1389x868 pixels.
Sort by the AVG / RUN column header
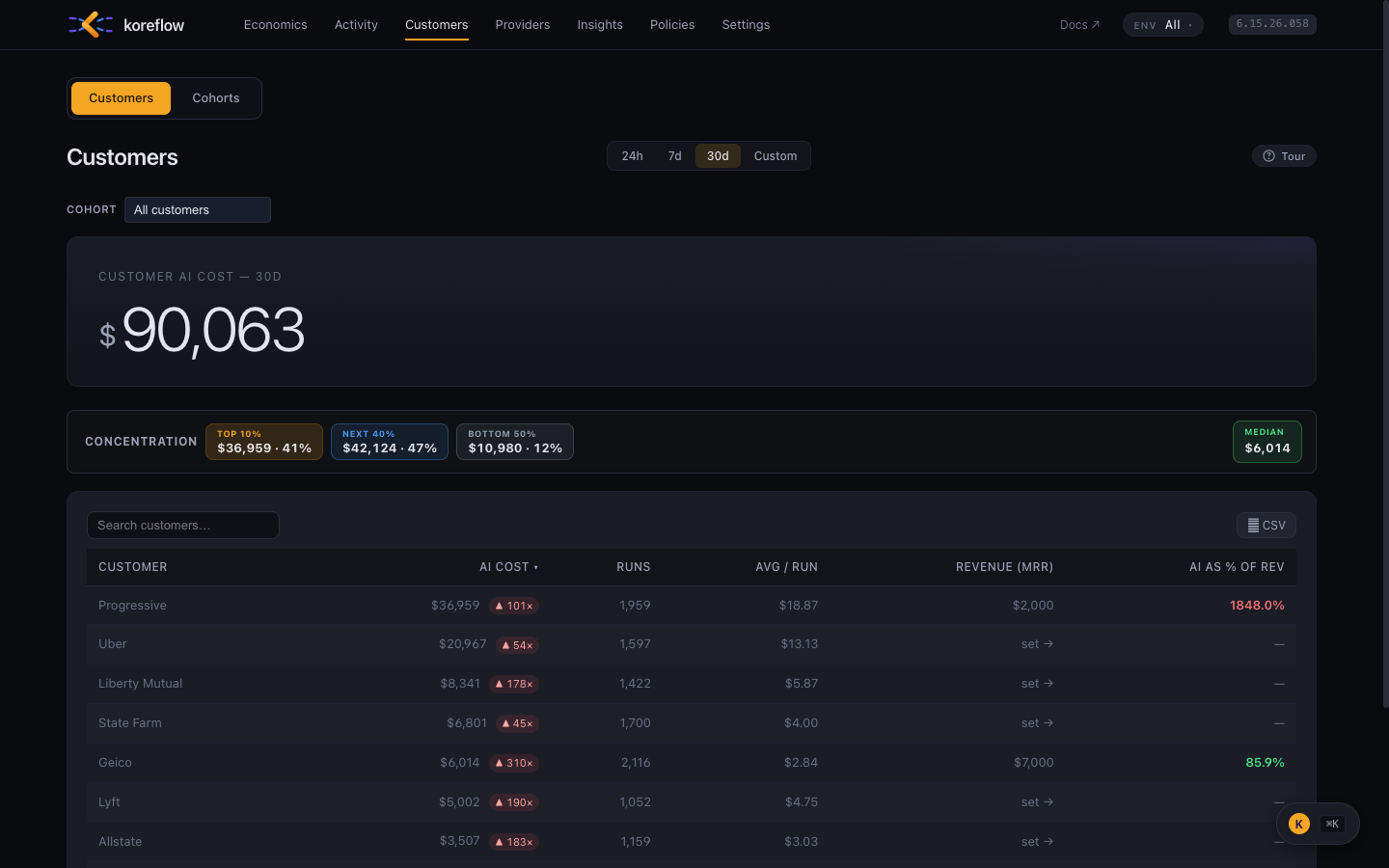[787, 567]
